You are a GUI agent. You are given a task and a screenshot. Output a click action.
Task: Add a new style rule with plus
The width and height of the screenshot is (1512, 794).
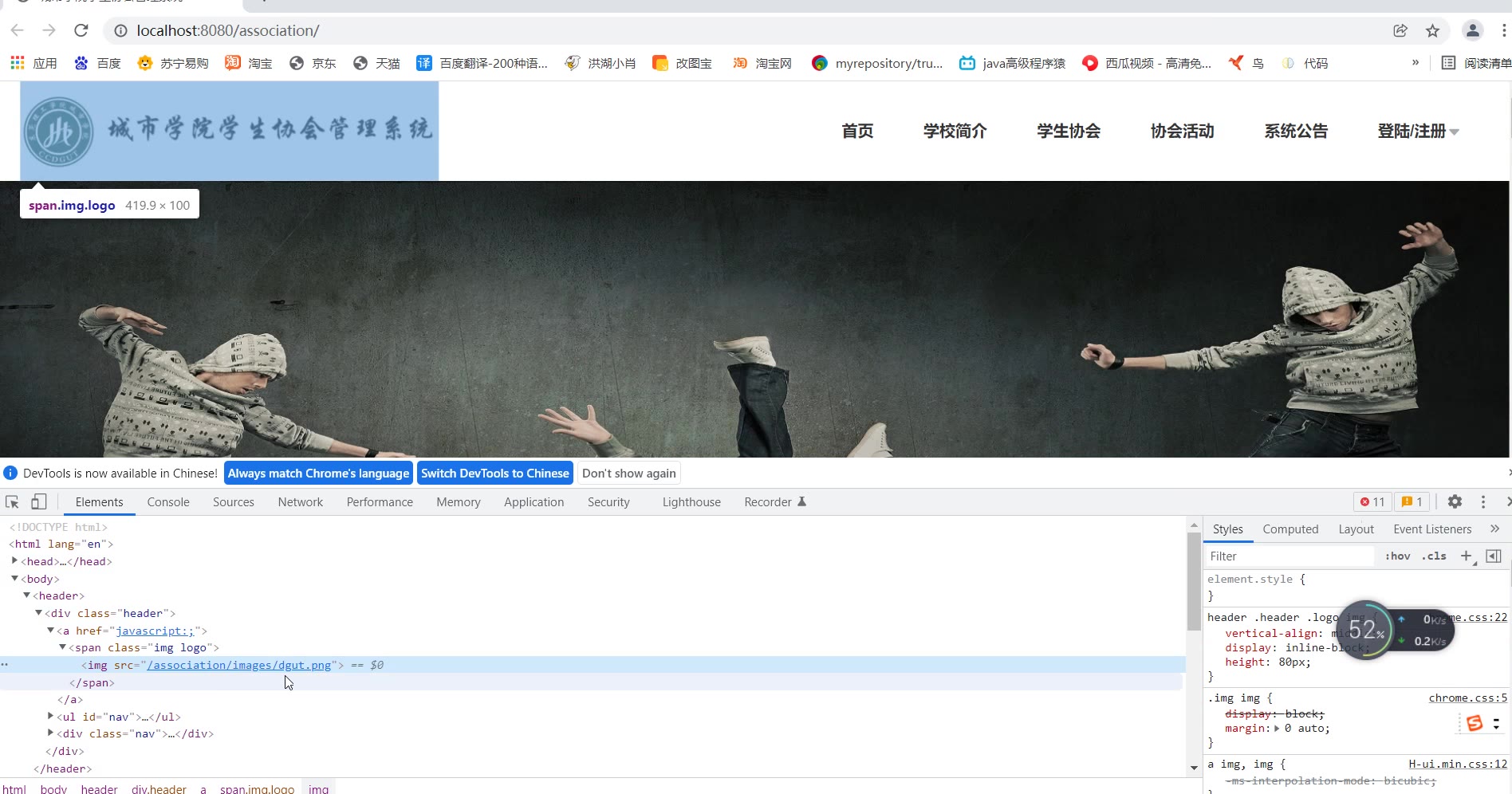[x=1466, y=556]
